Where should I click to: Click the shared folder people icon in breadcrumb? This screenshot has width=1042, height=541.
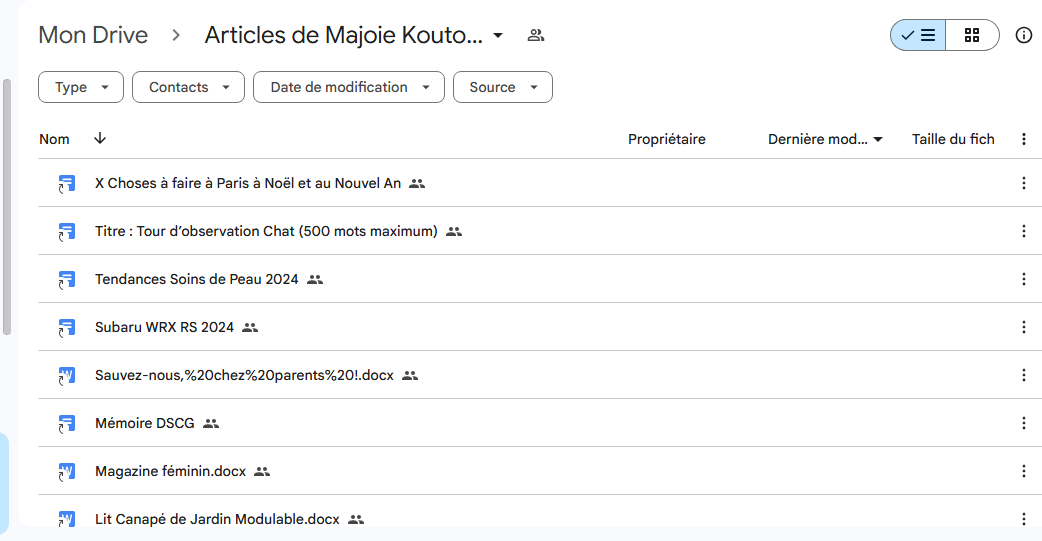[535, 36]
